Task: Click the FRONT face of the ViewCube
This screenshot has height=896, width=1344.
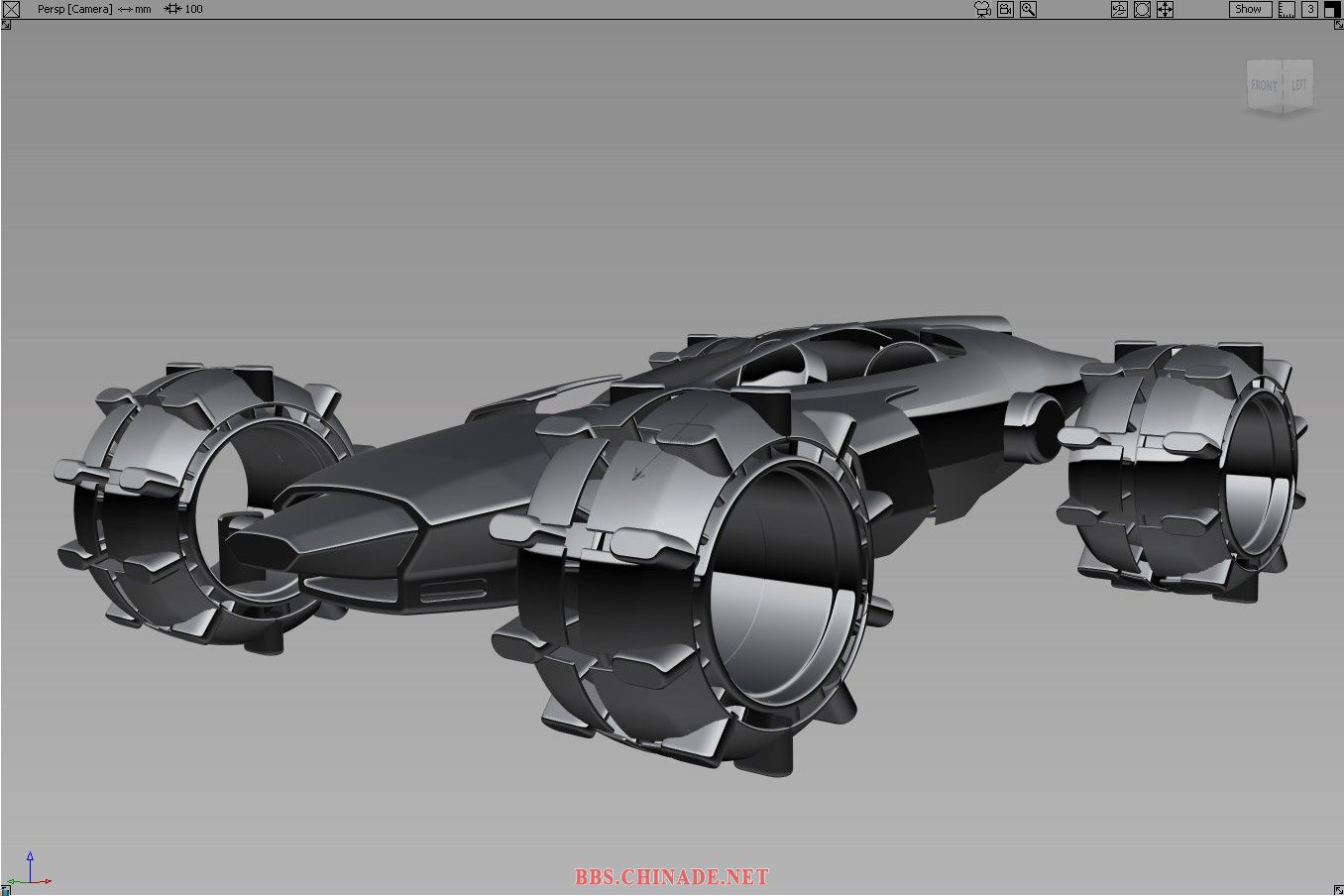Action: 1264,85
